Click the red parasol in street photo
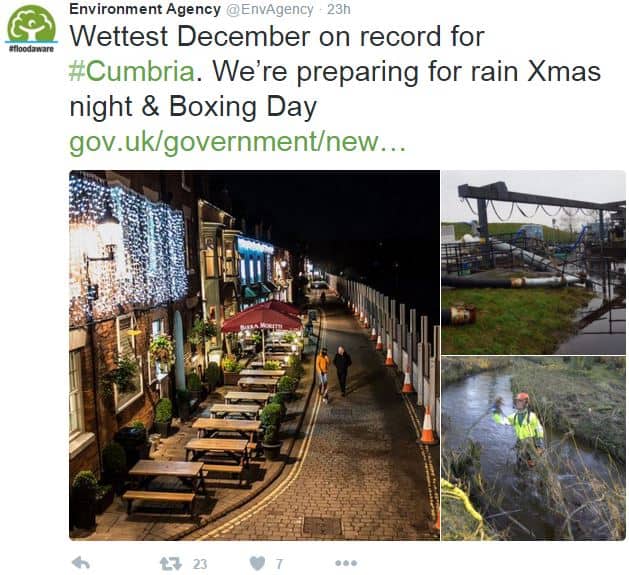Screen dimensions: 629x575 click(262, 319)
